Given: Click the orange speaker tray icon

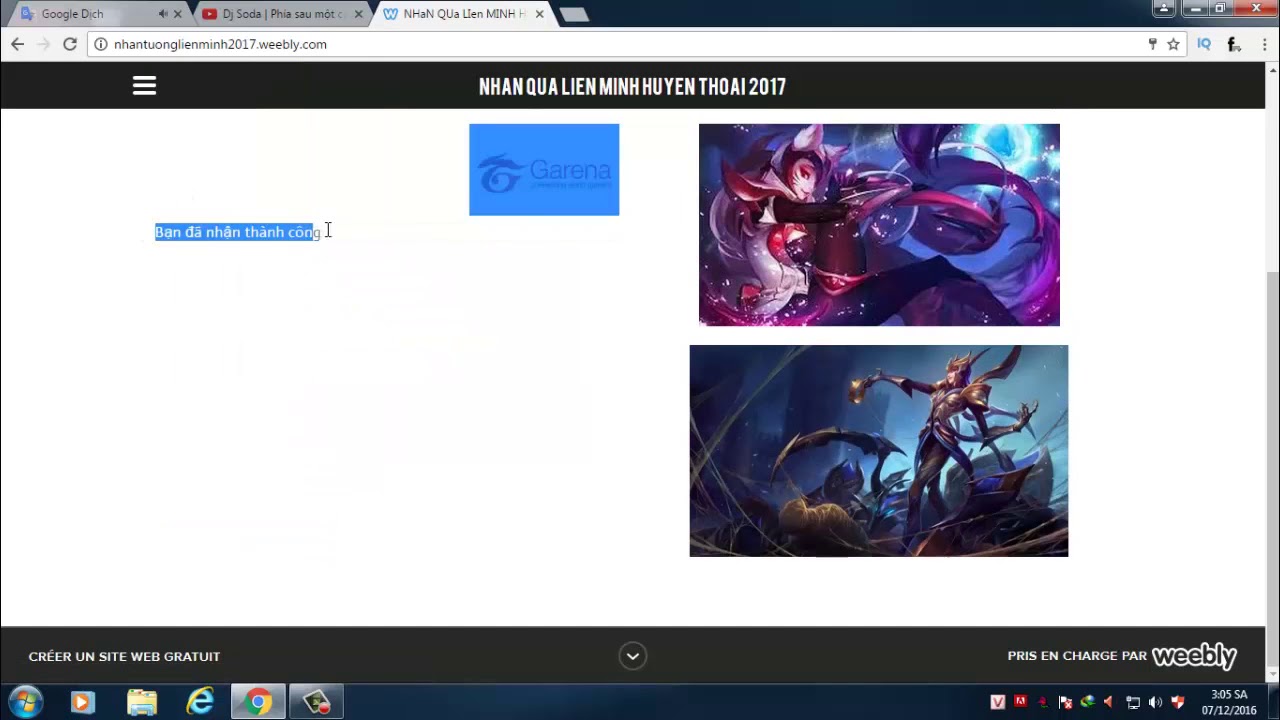Looking at the screenshot, I should [1109, 702].
